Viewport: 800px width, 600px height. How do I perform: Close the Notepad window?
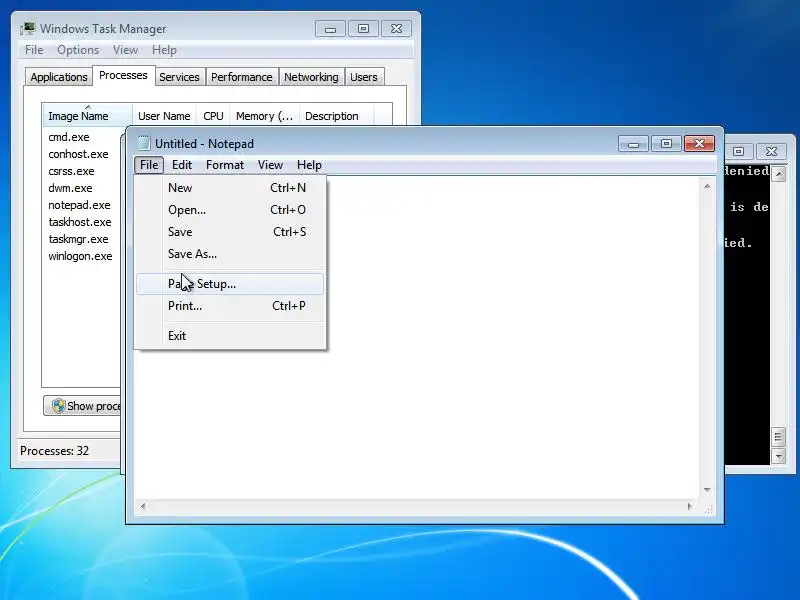699,144
